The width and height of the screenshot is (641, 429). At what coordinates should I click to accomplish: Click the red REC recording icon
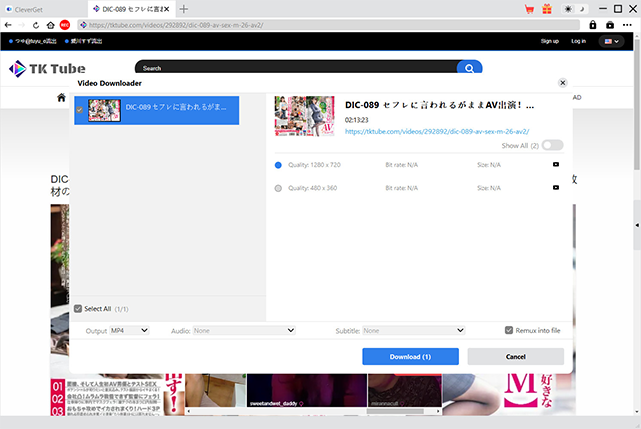(65, 25)
